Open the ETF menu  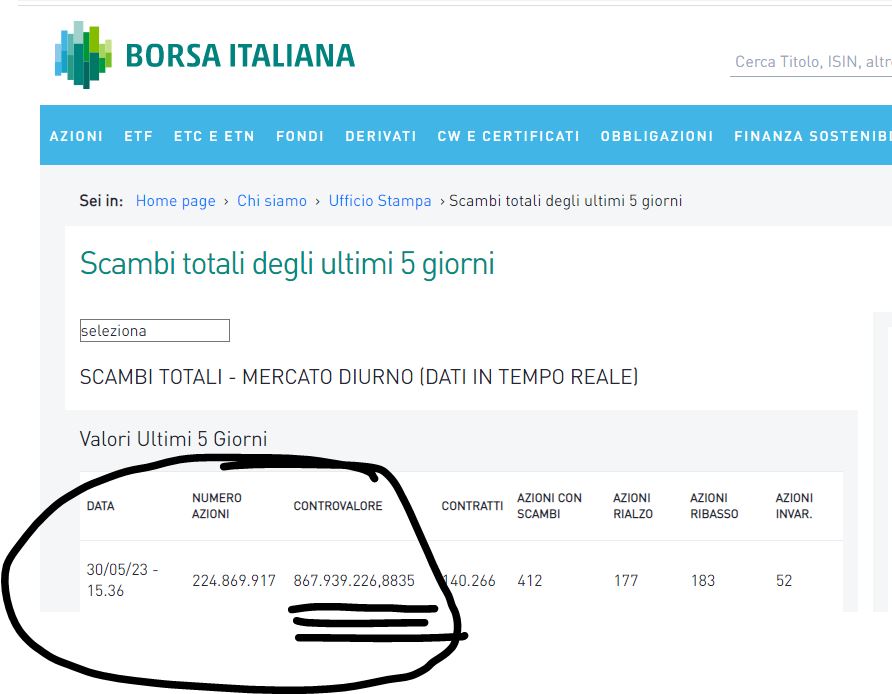[138, 136]
